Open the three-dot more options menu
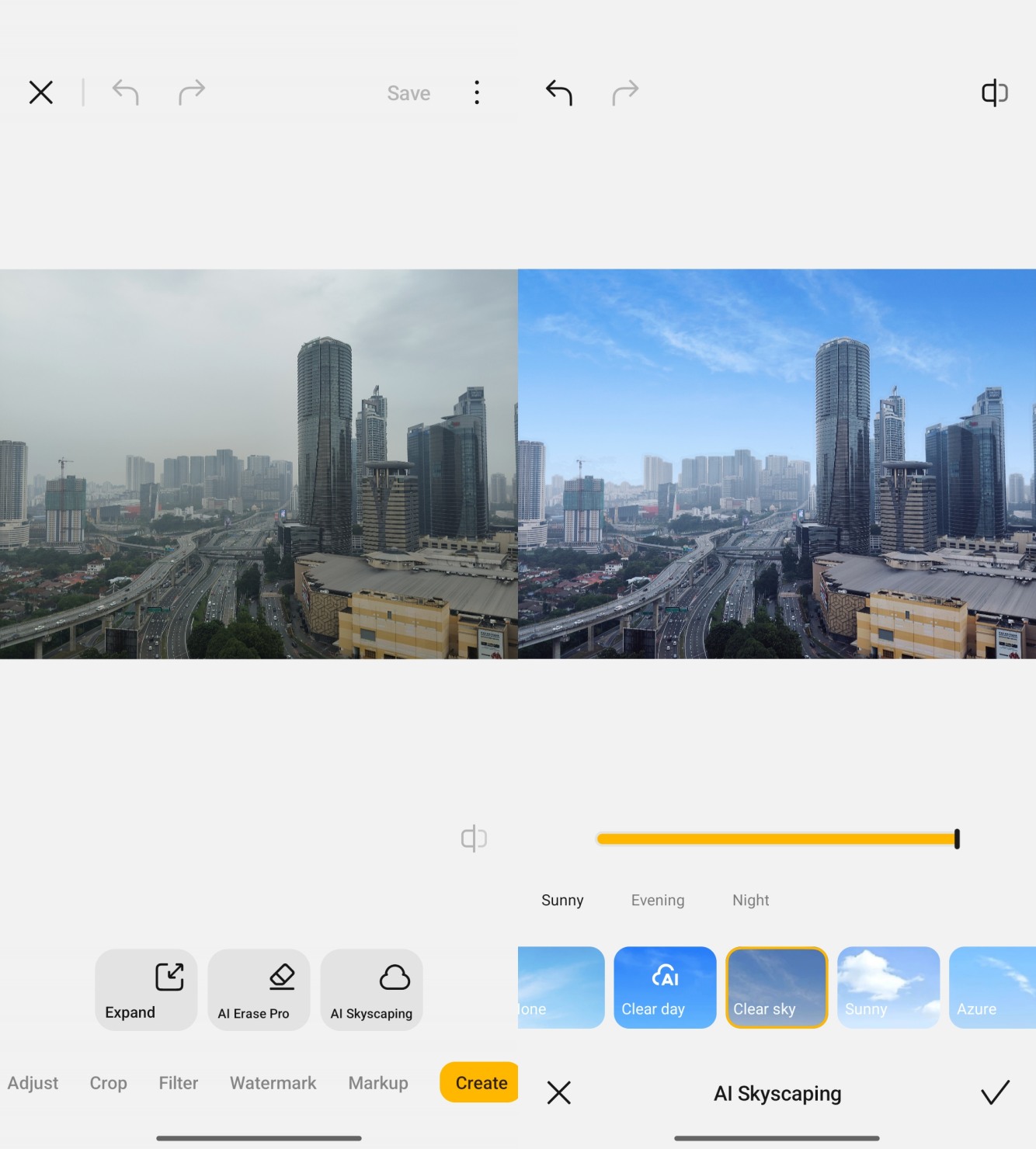 477,92
